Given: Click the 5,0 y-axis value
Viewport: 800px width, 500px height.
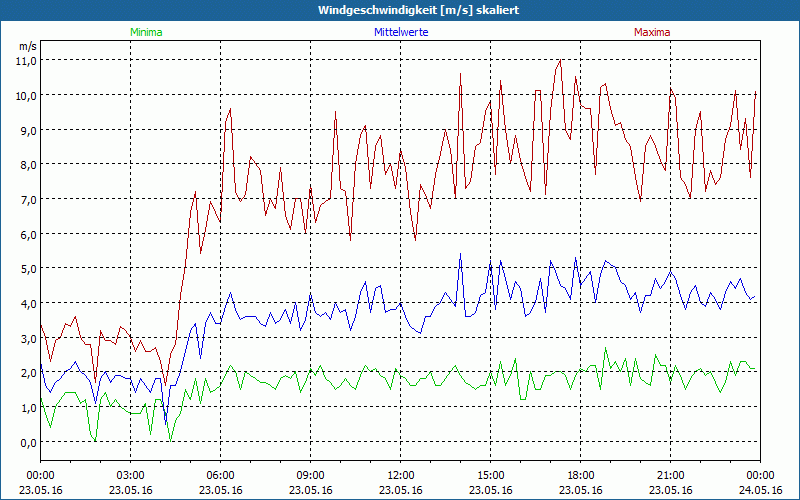Looking at the screenshot, I should point(29,269).
